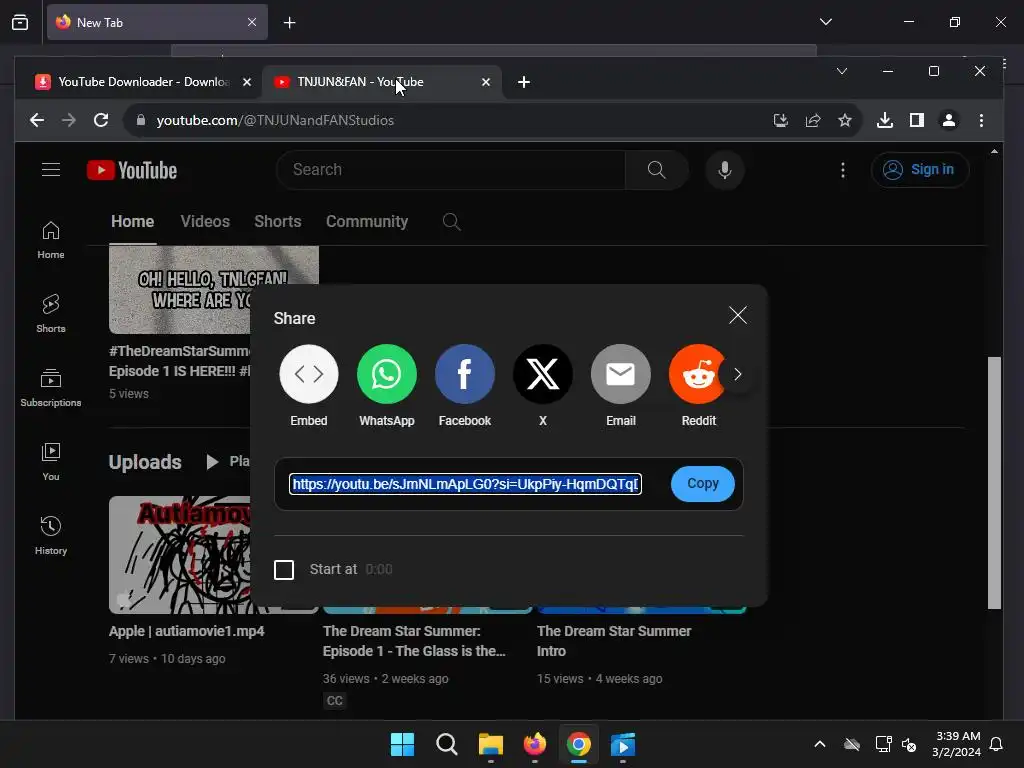The image size is (1024, 768).
Task: Open Home in the YouTube sidebar
Action: coord(51,240)
